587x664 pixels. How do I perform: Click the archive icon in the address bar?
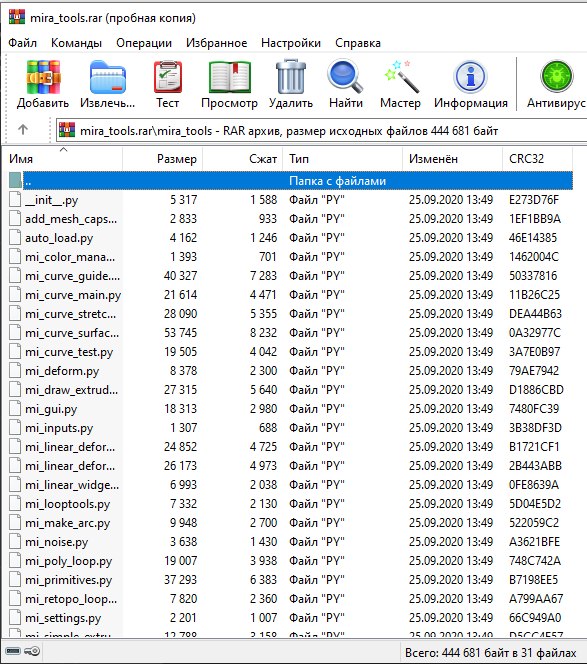(x=67, y=130)
